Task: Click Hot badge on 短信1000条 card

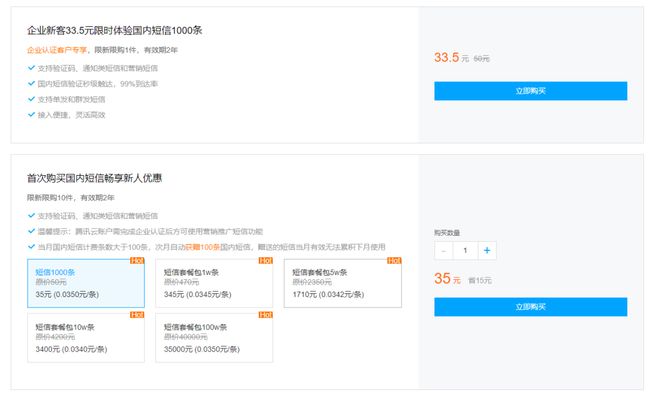Action: pyautogui.click(x=137, y=260)
